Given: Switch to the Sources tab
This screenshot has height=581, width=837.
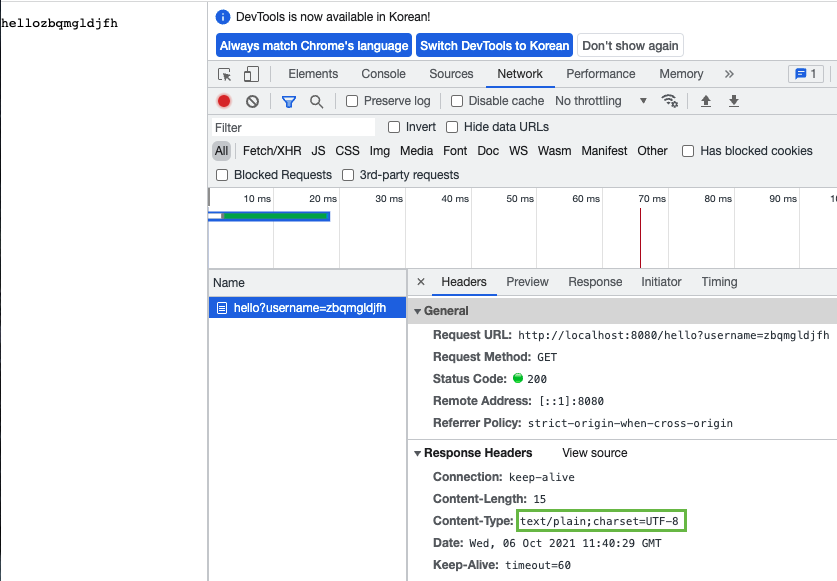Looking at the screenshot, I should click(451, 74).
